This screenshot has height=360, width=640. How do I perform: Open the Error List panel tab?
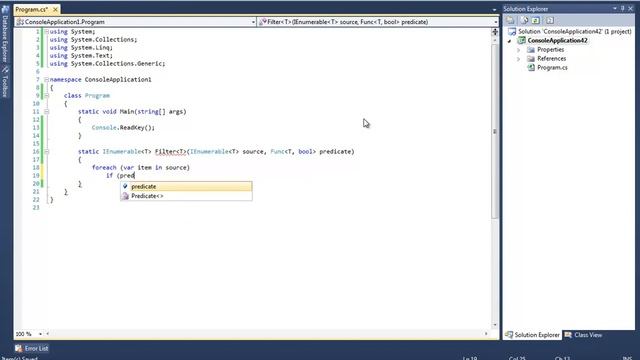(x=32, y=348)
